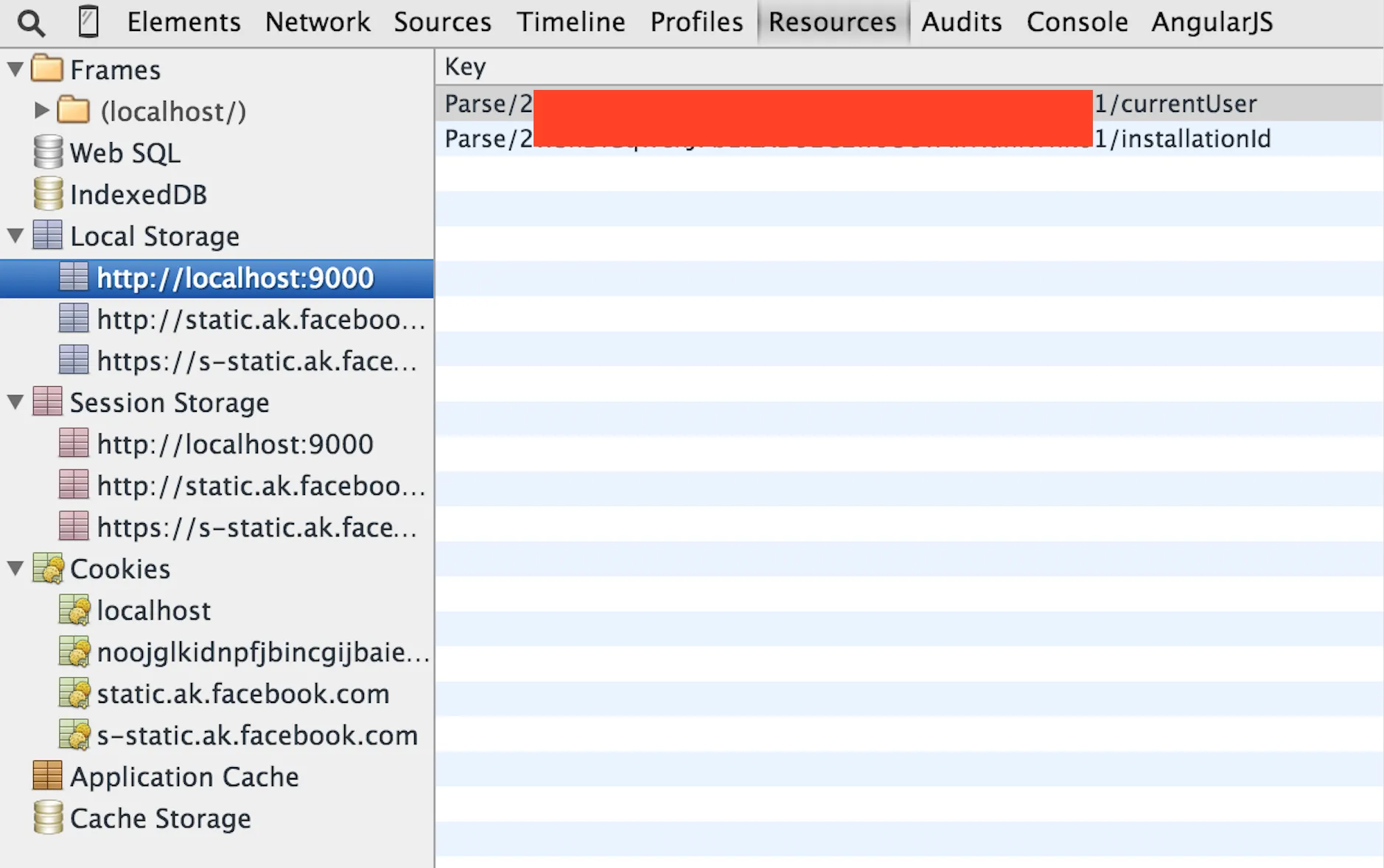The width and height of the screenshot is (1384, 868).
Task: Open the IndexedDB database icon
Action: (48, 194)
